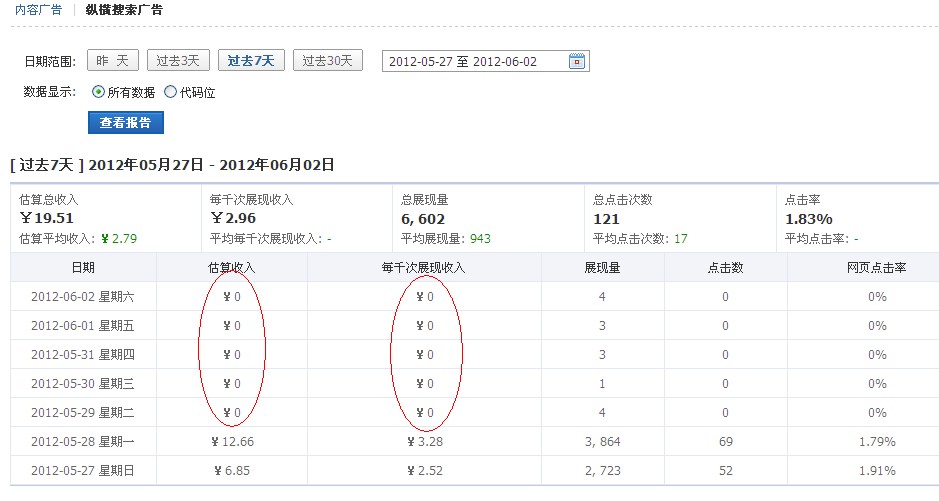Viewport: 939px width, 501px height.
Task: Switch to the 内容广告 tab
Action: coord(38,10)
